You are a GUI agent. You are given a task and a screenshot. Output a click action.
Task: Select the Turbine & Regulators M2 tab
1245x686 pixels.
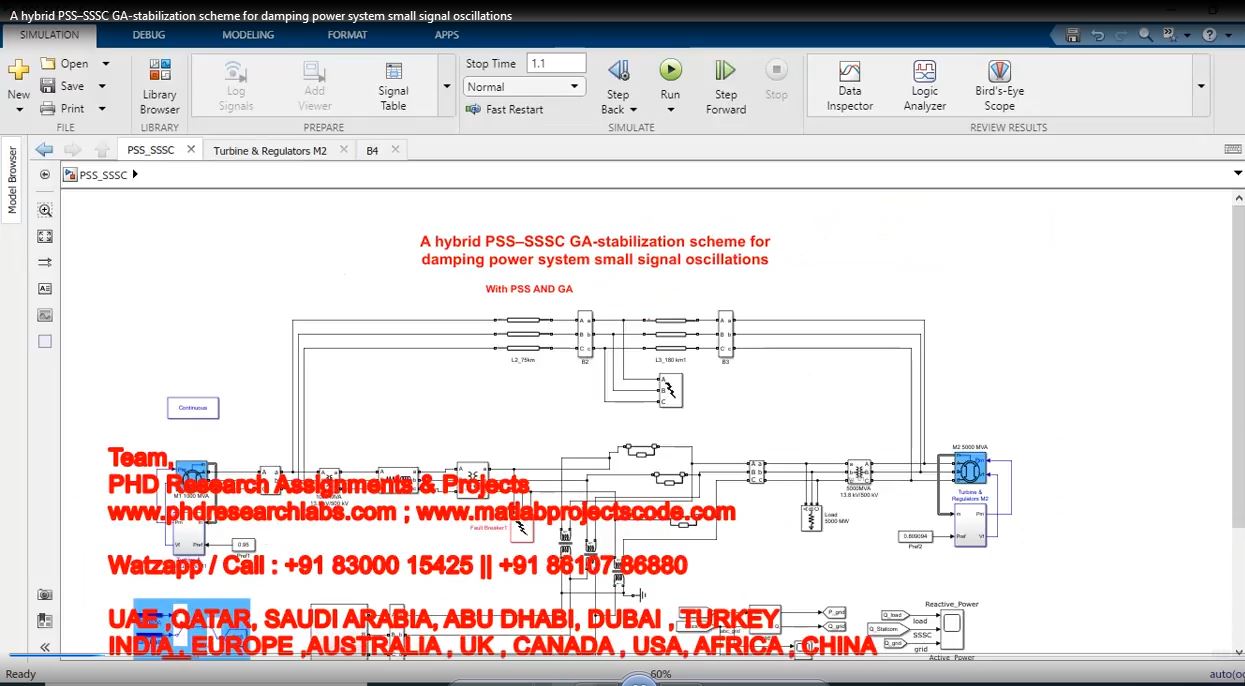269,151
